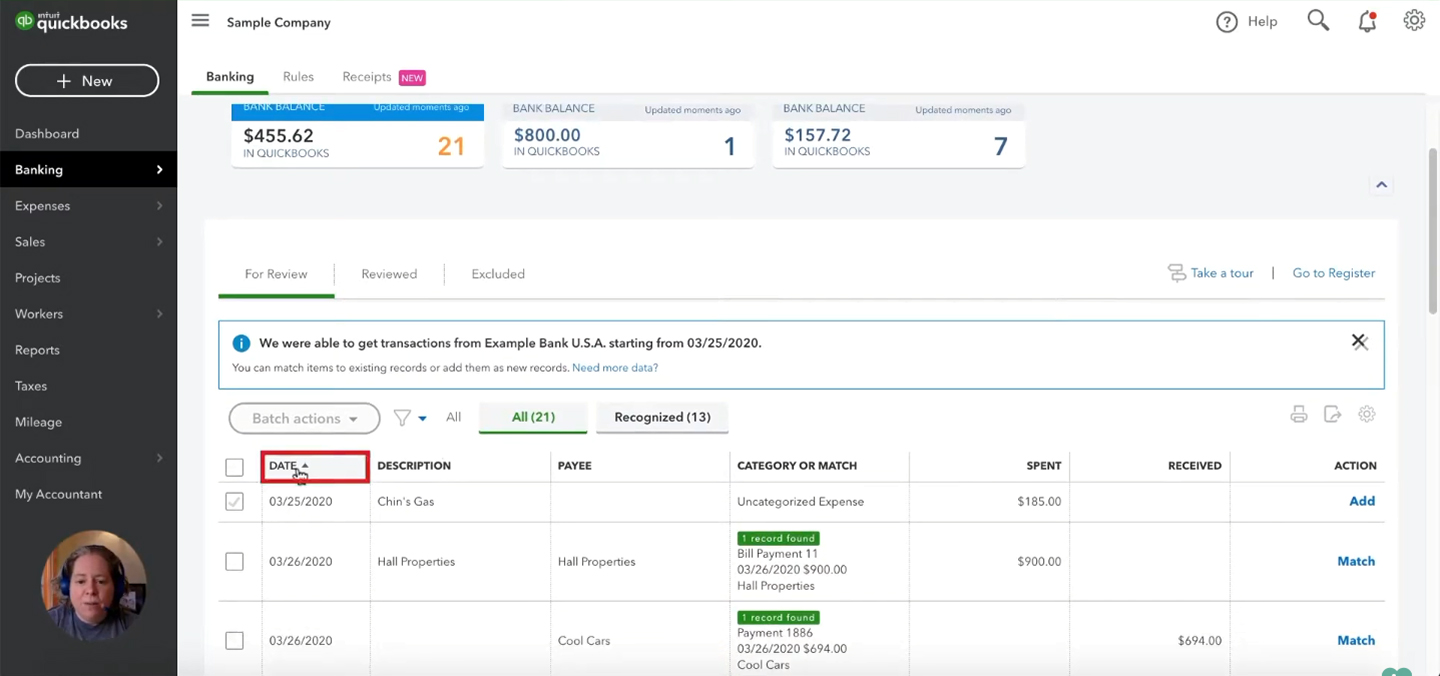Select the All (21) filter tab
1440x676 pixels.
[x=533, y=417]
